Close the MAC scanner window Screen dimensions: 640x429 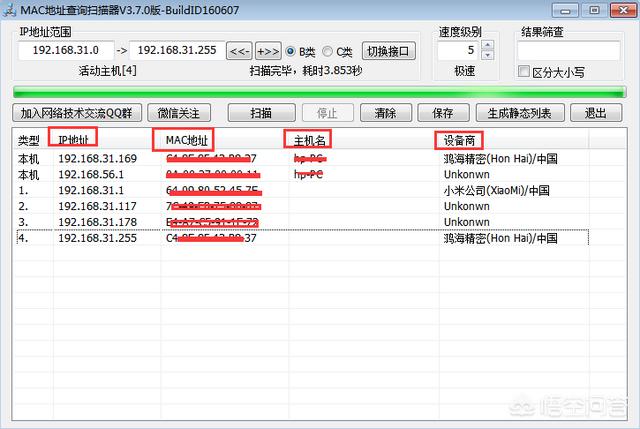coord(623,10)
